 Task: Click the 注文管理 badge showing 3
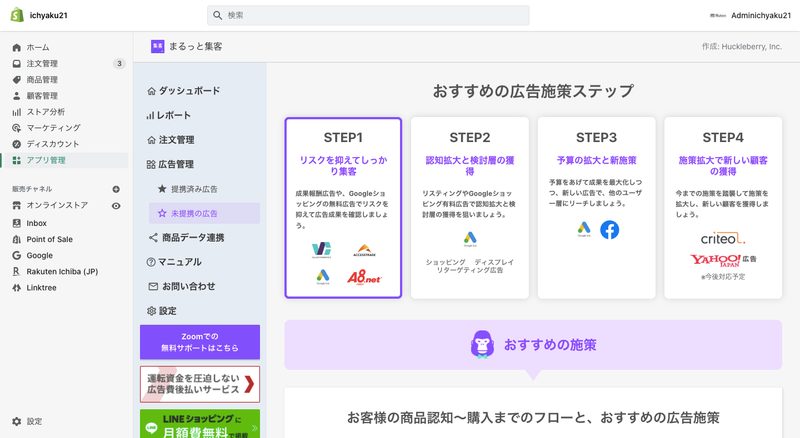tap(119, 63)
